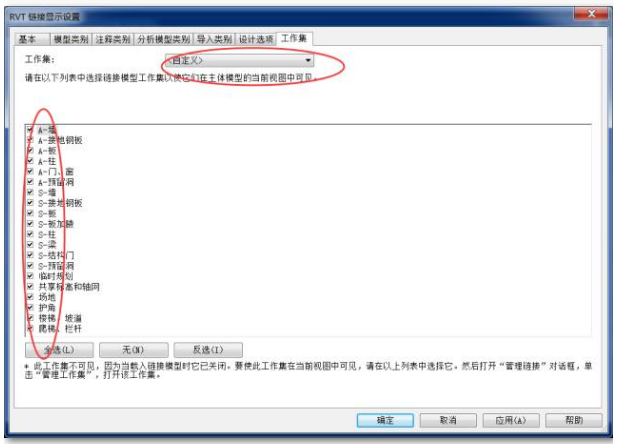Go to the 导入类别 tab
The height and width of the screenshot is (444, 619).
tap(214, 39)
